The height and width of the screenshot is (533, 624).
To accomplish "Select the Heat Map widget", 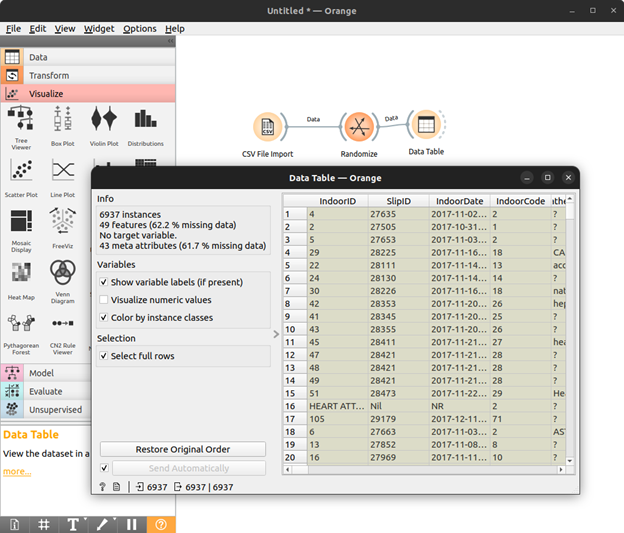I will [x=21, y=281].
